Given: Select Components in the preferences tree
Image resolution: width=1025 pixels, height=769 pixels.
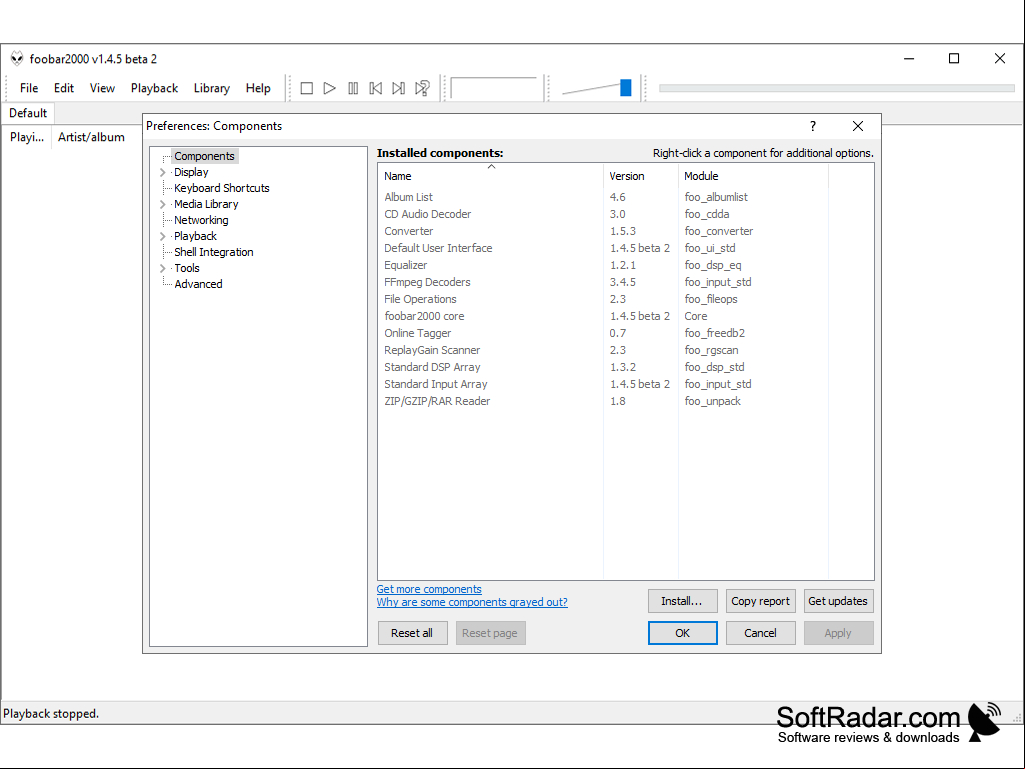Looking at the screenshot, I should point(204,156).
